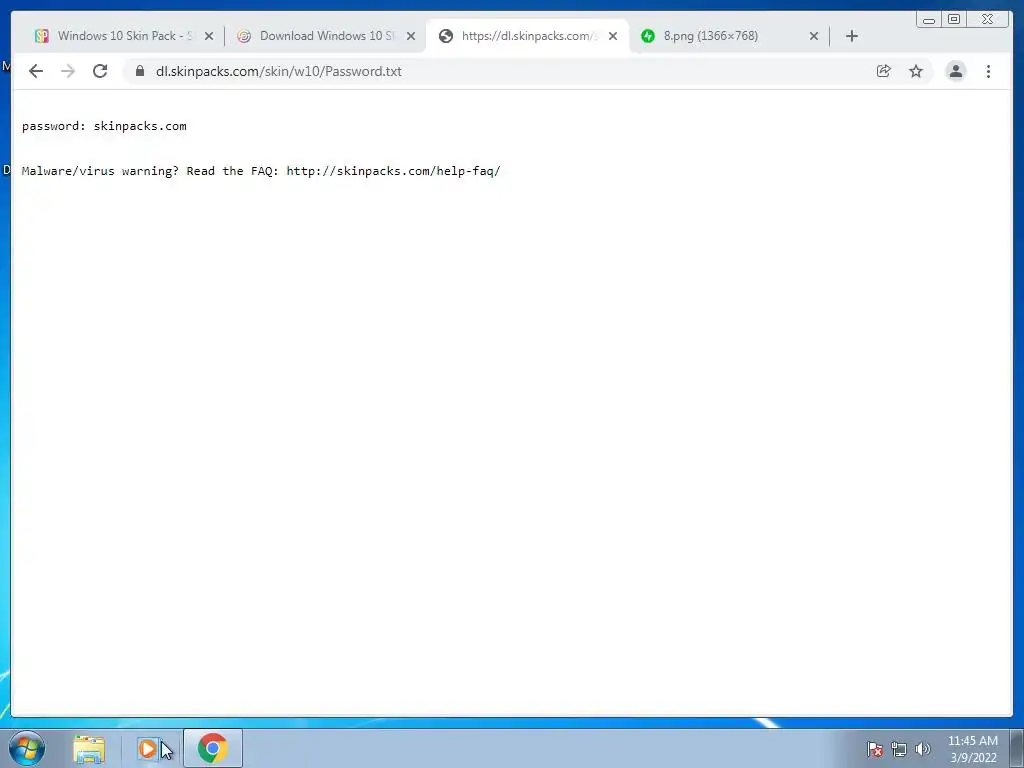The width and height of the screenshot is (1024, 768).
Task: Restore down the Chrome window
Action: (x=954, y=20)
